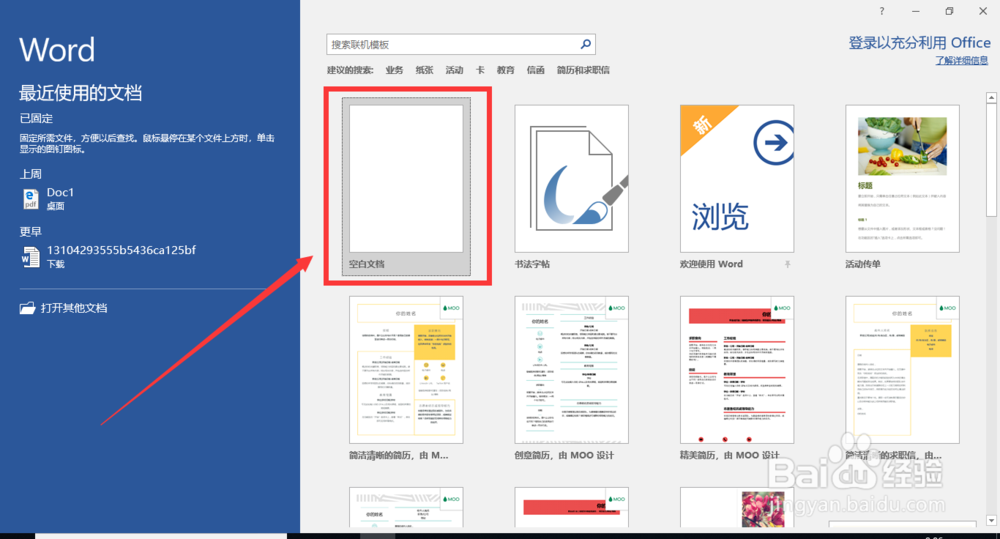
Task: Restore down the Word window
Action: pos(949,11)
